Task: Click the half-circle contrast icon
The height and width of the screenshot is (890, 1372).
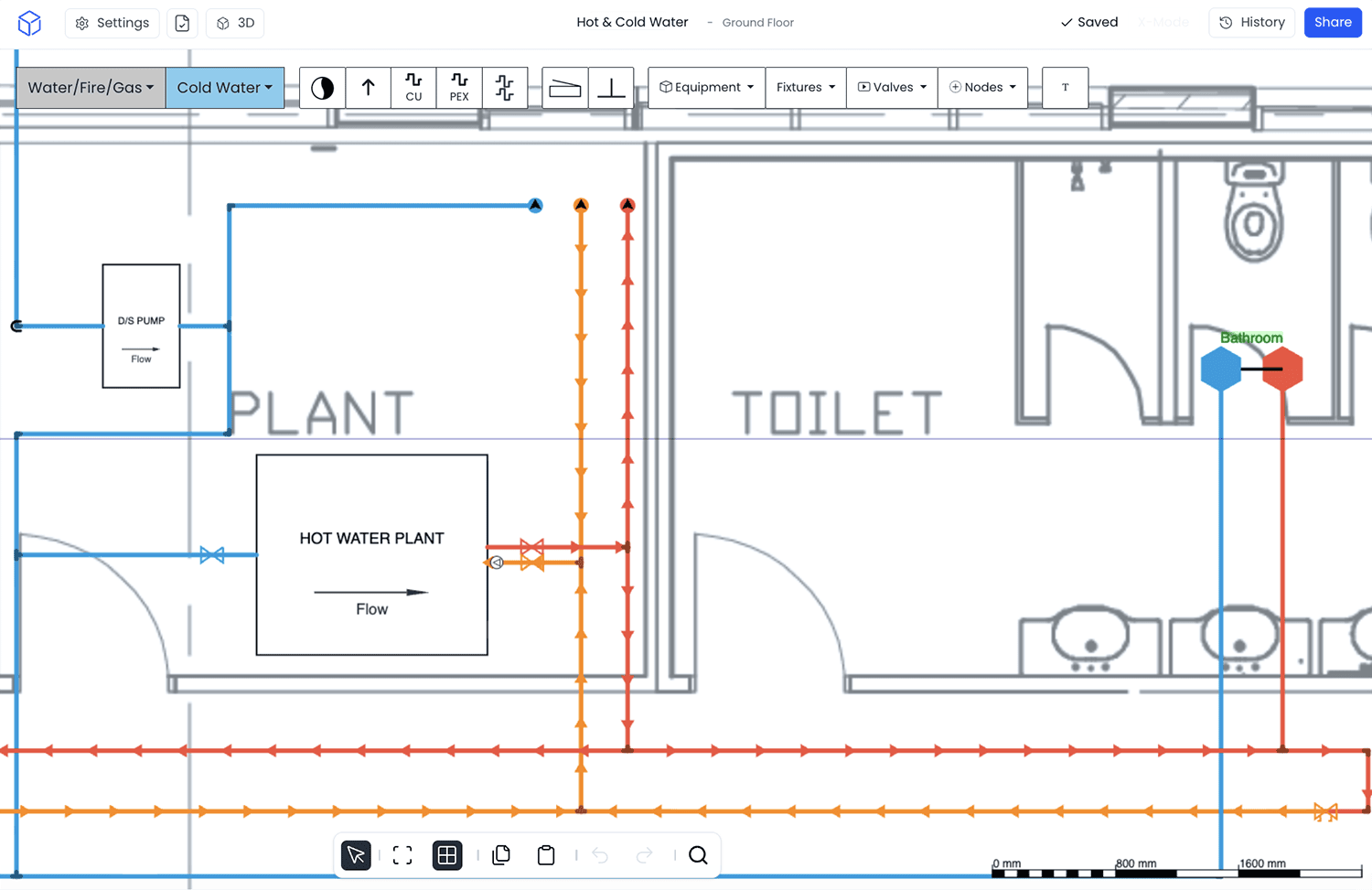Action: 322,88
